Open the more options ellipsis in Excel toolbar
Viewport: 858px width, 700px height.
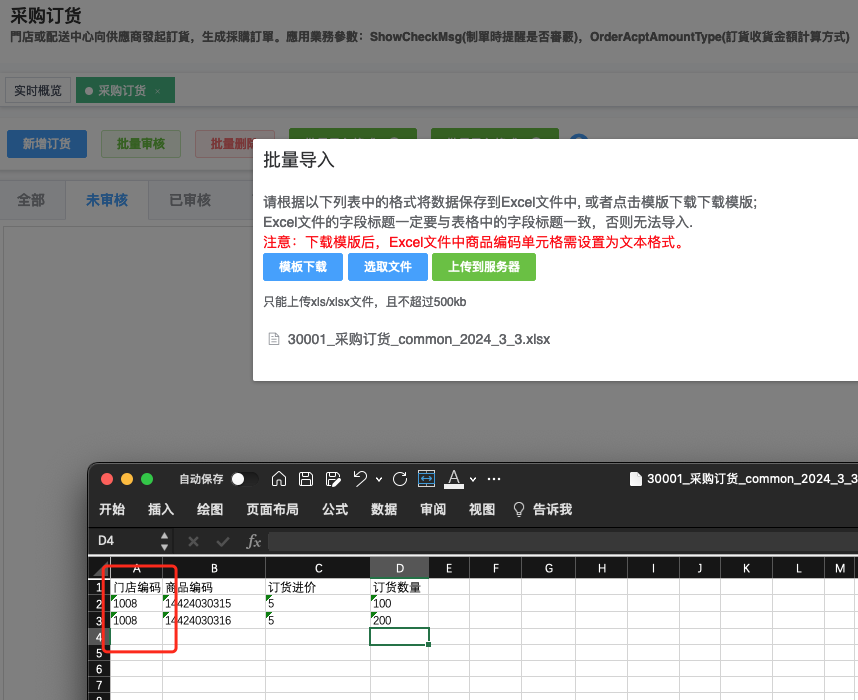tap(494, 479)
